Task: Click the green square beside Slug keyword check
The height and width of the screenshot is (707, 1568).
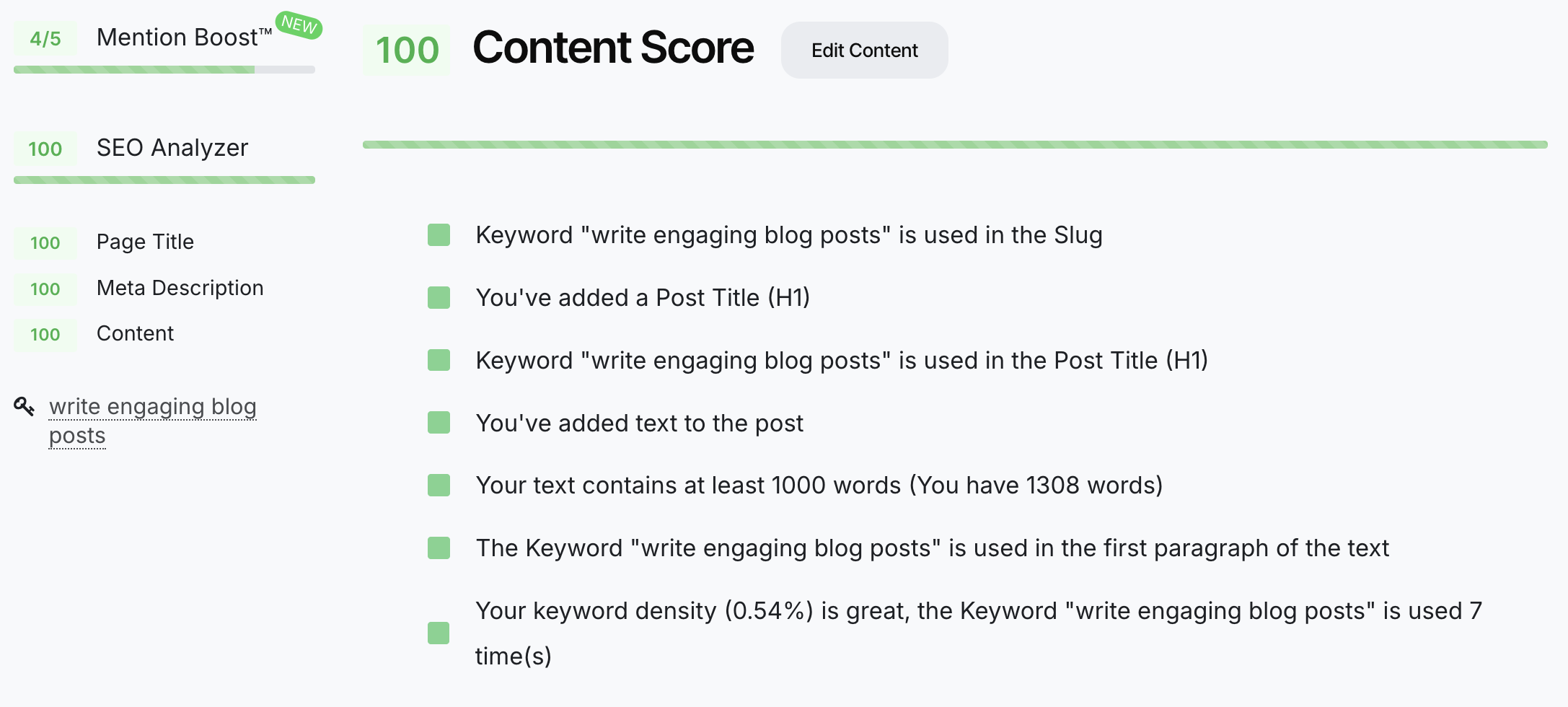Action: click(x=439, y=235)
